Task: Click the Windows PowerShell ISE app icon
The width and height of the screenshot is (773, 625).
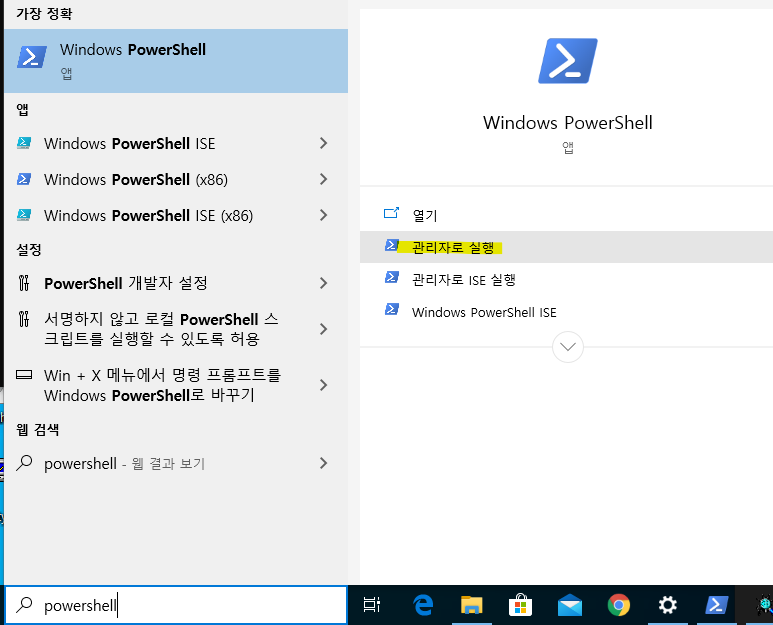Action: (24, 143)
